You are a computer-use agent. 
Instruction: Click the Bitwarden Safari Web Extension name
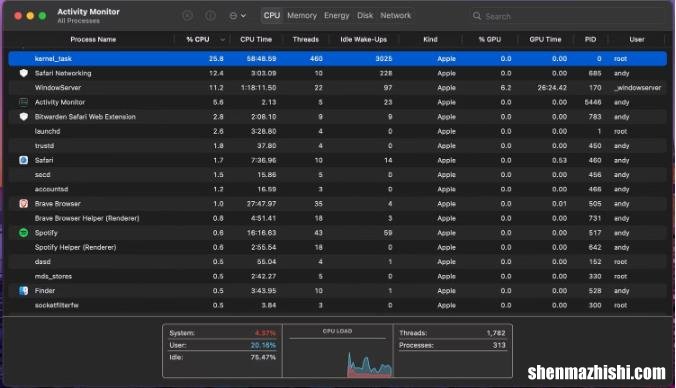point(85,117)
